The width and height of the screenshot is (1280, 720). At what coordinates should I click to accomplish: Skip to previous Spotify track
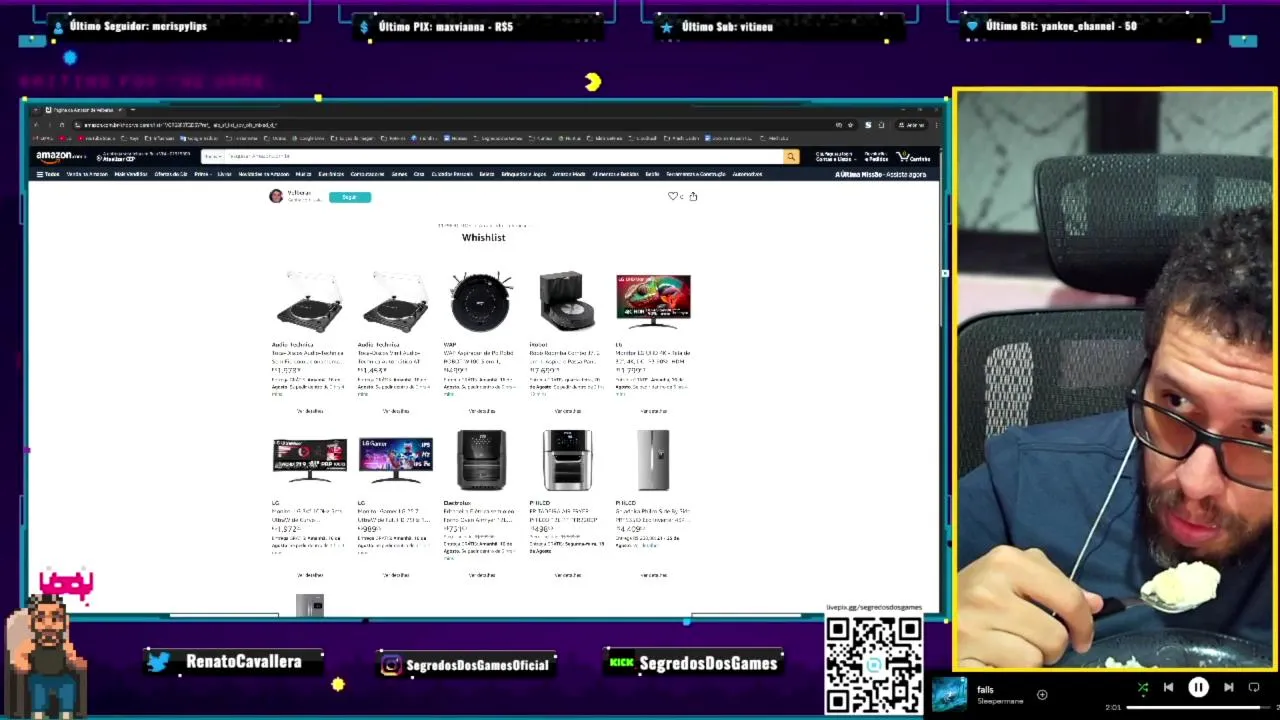coord(1168,687)
